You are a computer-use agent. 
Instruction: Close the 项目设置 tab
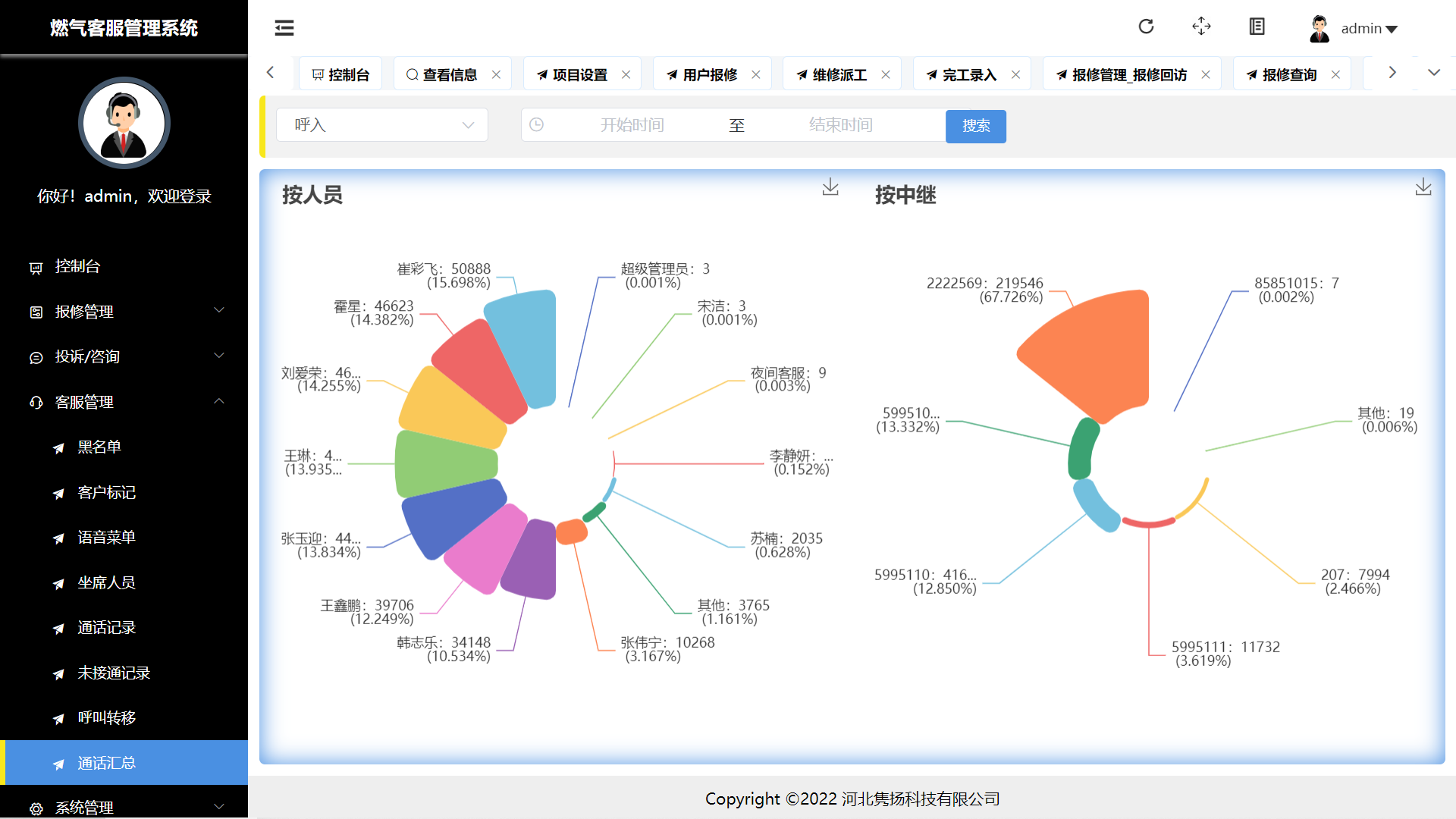coord(626,74)
